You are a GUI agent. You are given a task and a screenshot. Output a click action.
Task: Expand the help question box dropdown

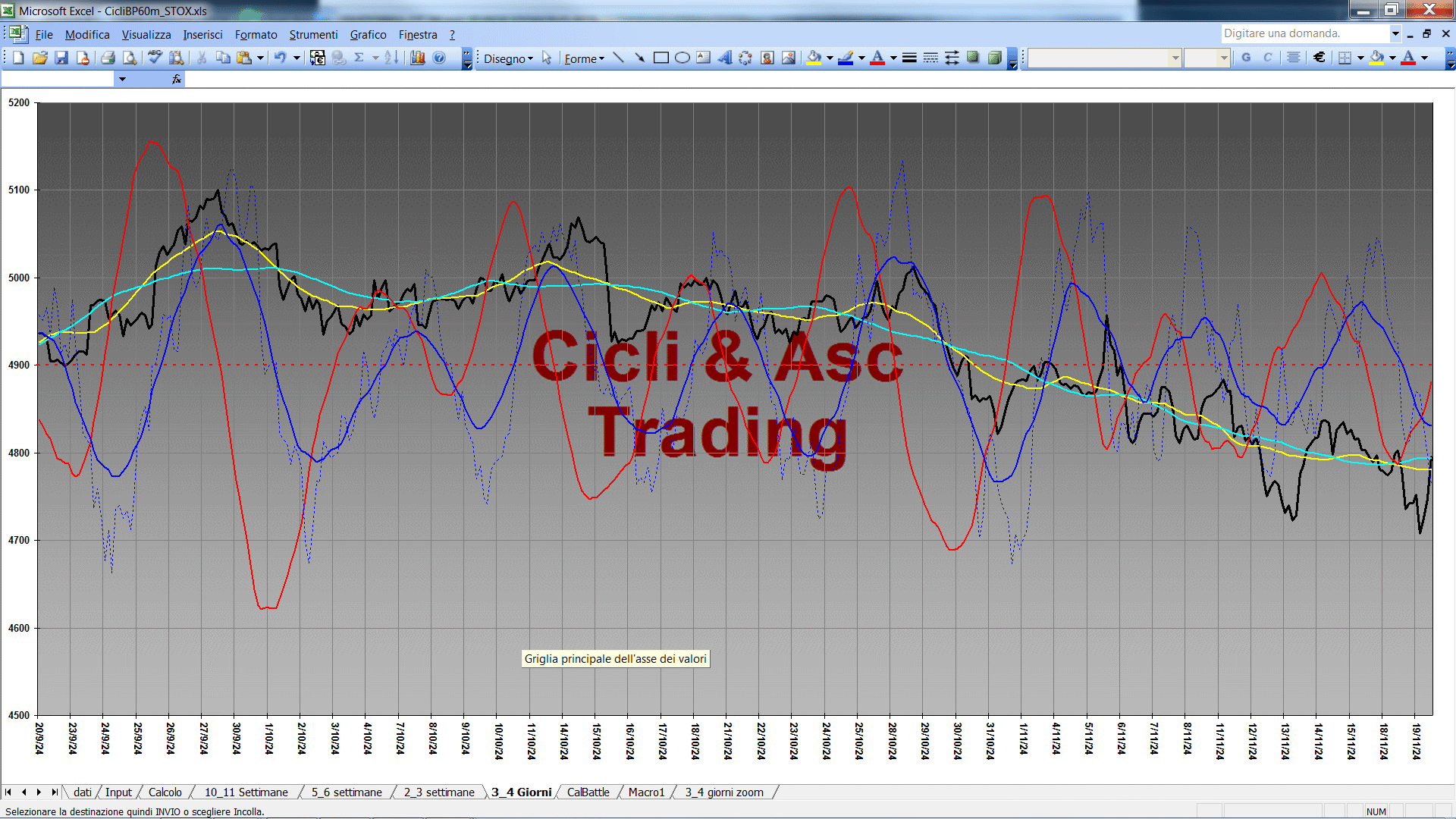[1395, 33]
